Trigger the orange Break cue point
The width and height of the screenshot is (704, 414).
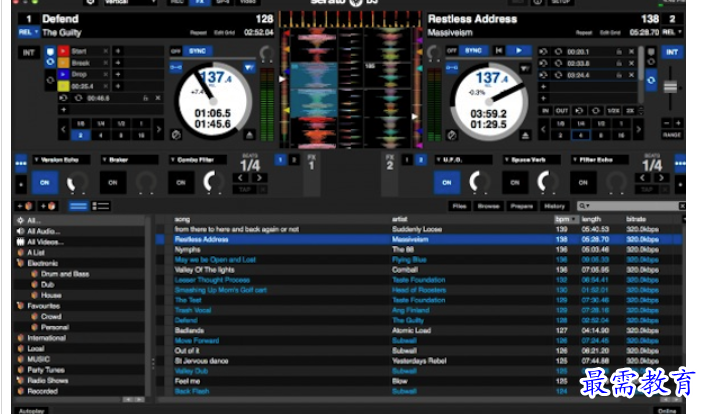(x=63, y=63)
